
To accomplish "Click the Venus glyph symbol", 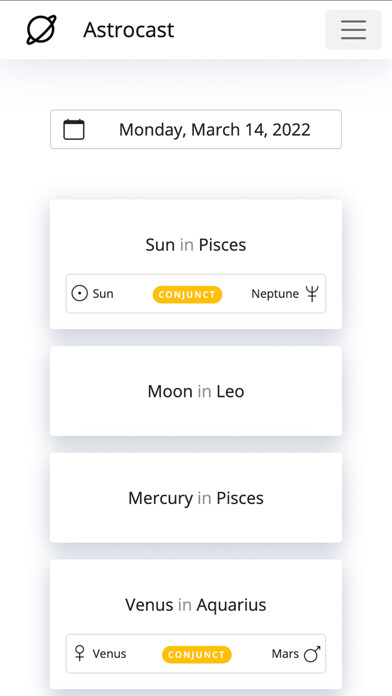I will pos(80,653).
